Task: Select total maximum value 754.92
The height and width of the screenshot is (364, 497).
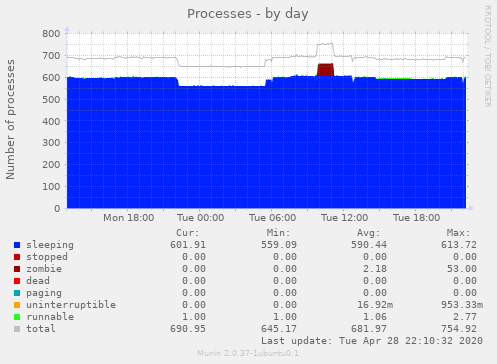Action: [x=459, y=329]
